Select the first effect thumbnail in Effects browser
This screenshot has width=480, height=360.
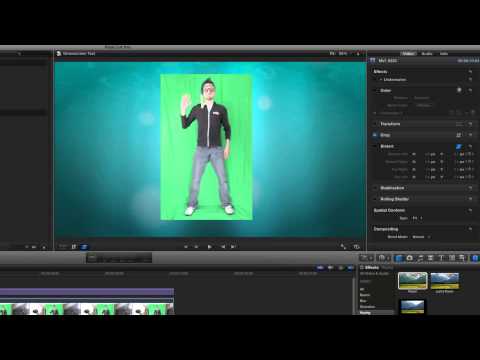point(413,281)
